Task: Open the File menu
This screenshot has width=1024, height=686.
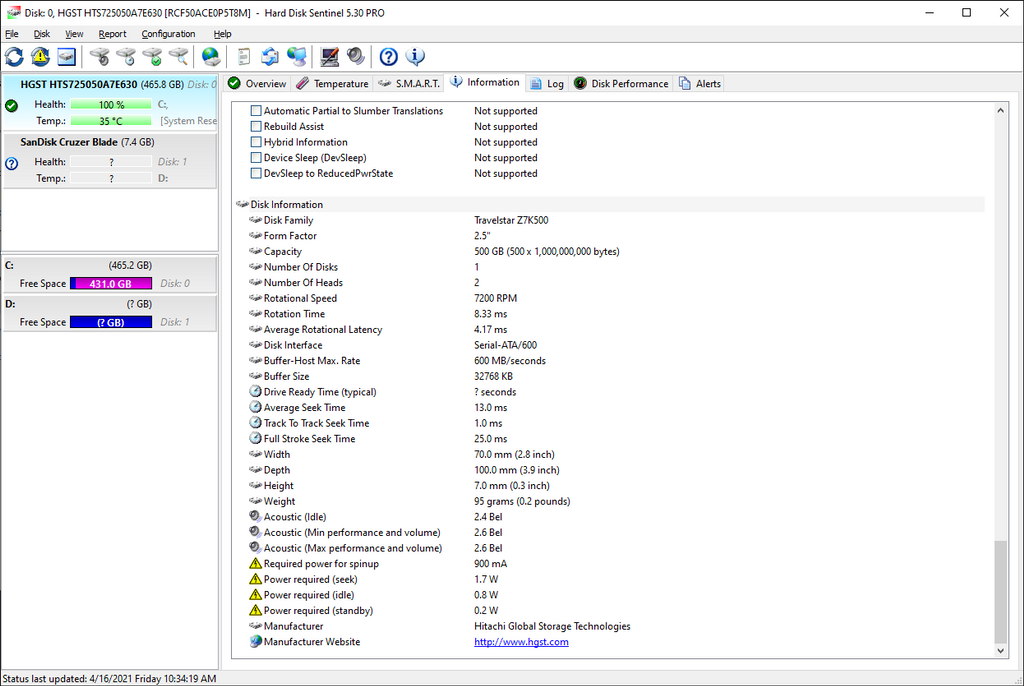Action: (x=12, y=34)
